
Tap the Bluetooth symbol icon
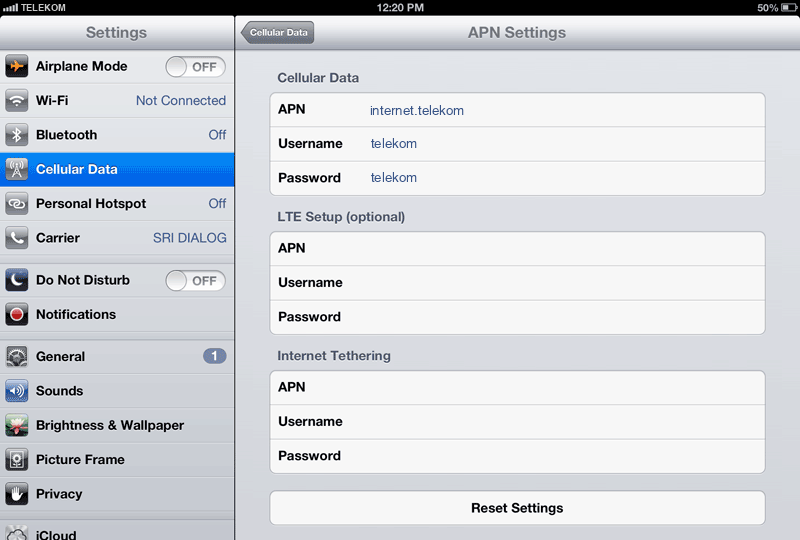[16, 135]
